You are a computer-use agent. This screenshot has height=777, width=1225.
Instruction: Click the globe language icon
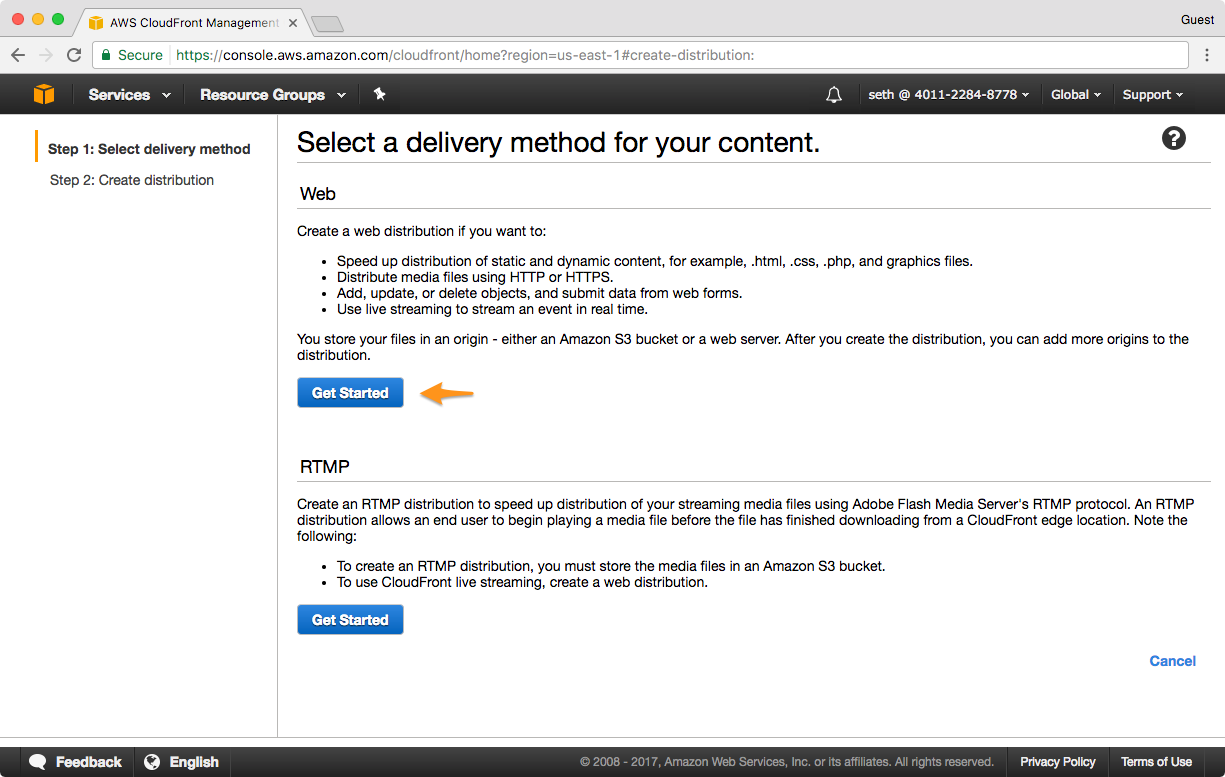tap(152, 762)
